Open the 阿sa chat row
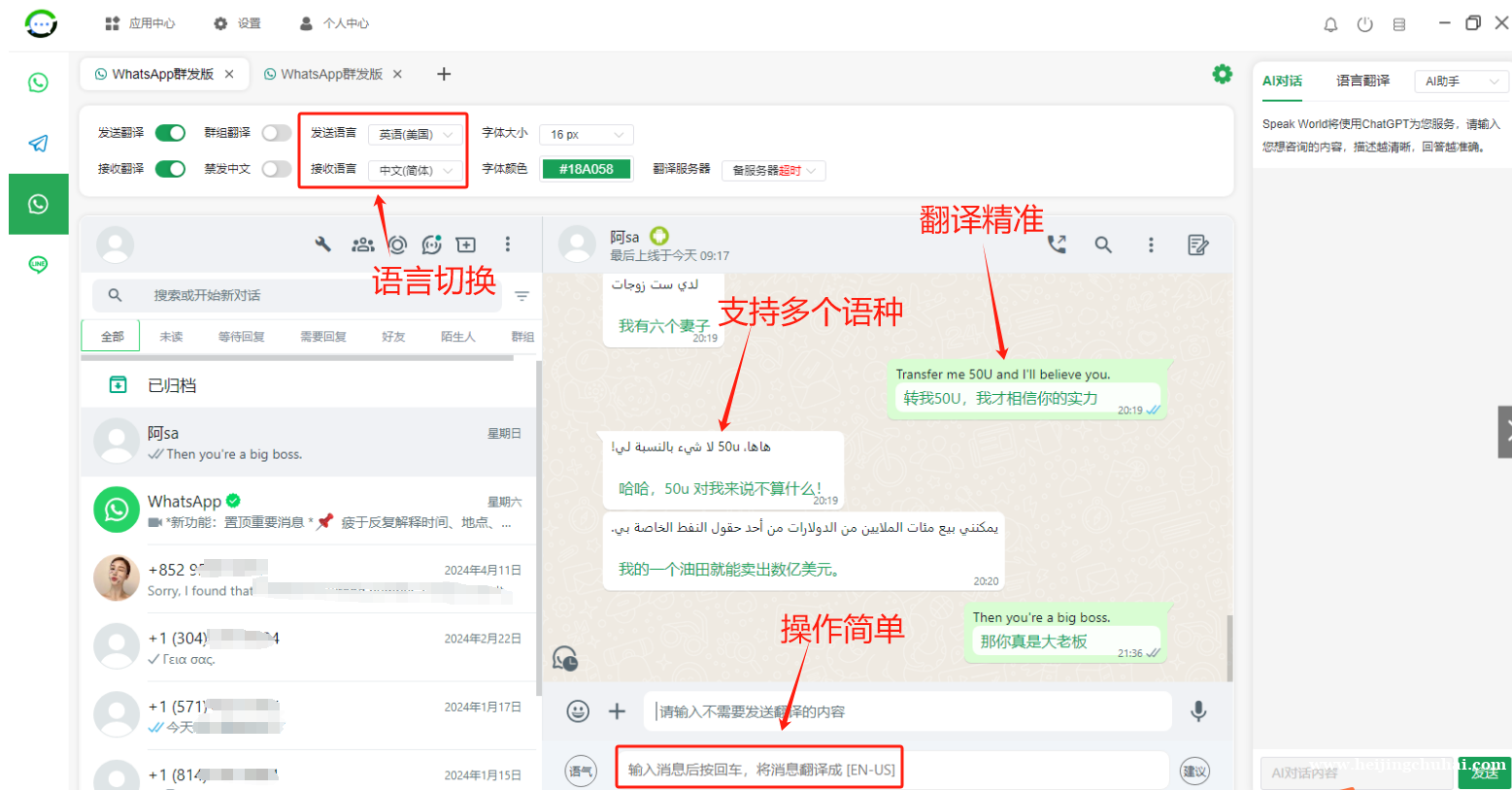The image size is (1512, 790). (308, 443)
